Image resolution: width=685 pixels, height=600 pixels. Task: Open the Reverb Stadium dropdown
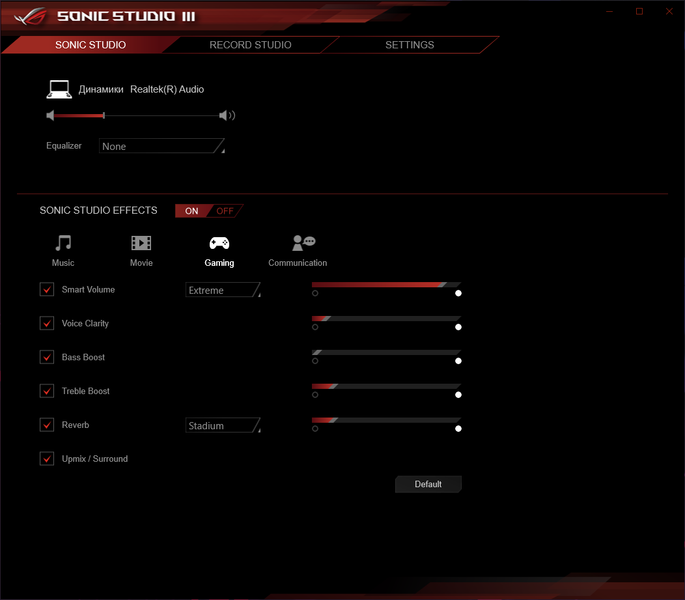(223, 426)
